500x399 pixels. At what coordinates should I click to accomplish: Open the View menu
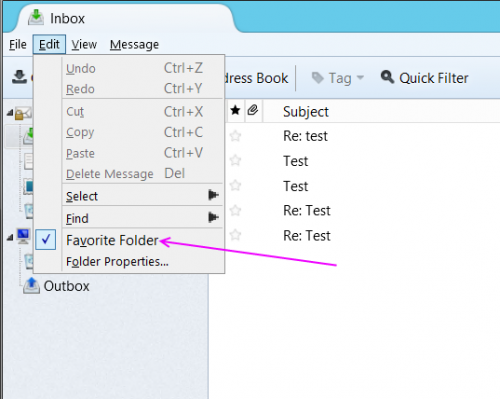pos(84,44)
